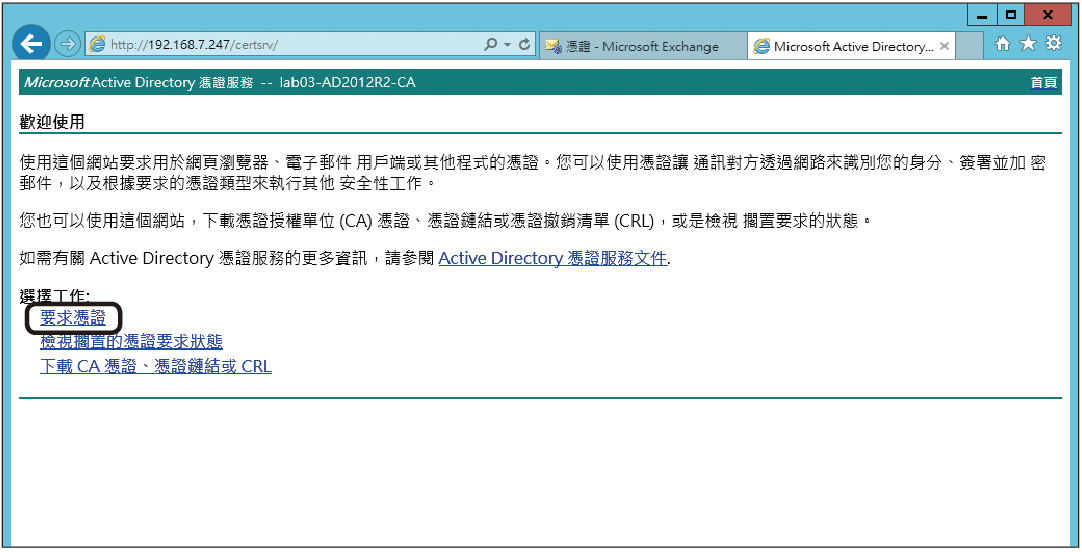
Task: Click the 首頁 link in the header
Action: [x=1043, y=83]
